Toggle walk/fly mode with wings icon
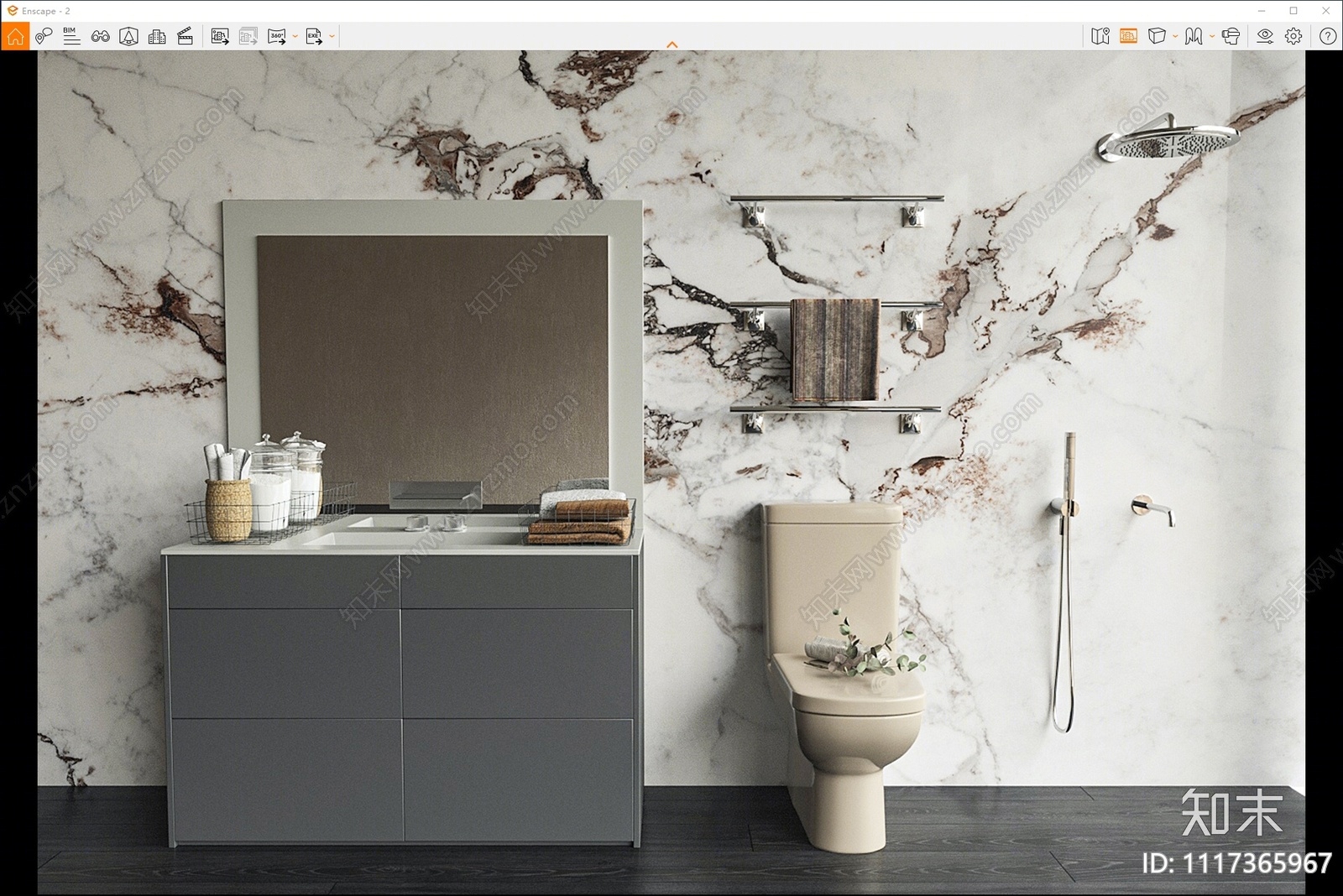The height and width of the screenshot is (896, 1343). [x=1194, y=36]
